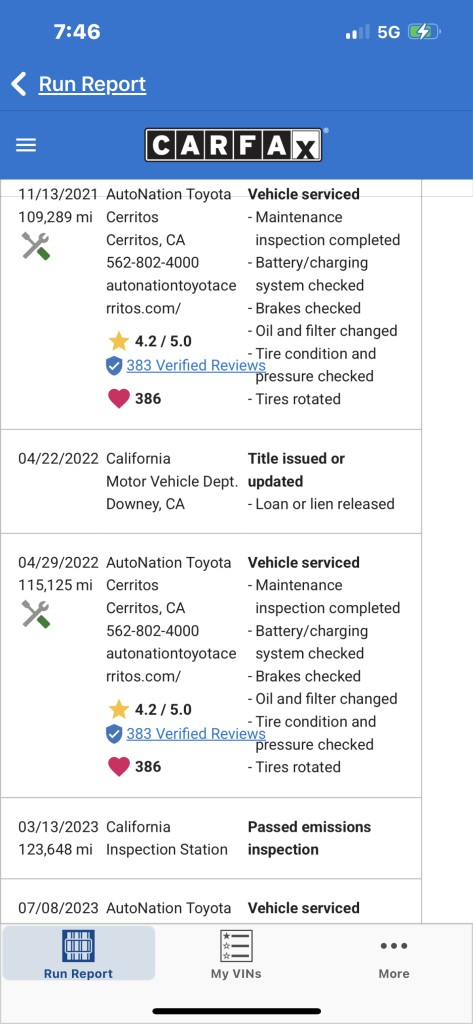Screen dimensions: 473x1024
Task: Switch to the My VINs tab
Action: (x=236, y=953)
